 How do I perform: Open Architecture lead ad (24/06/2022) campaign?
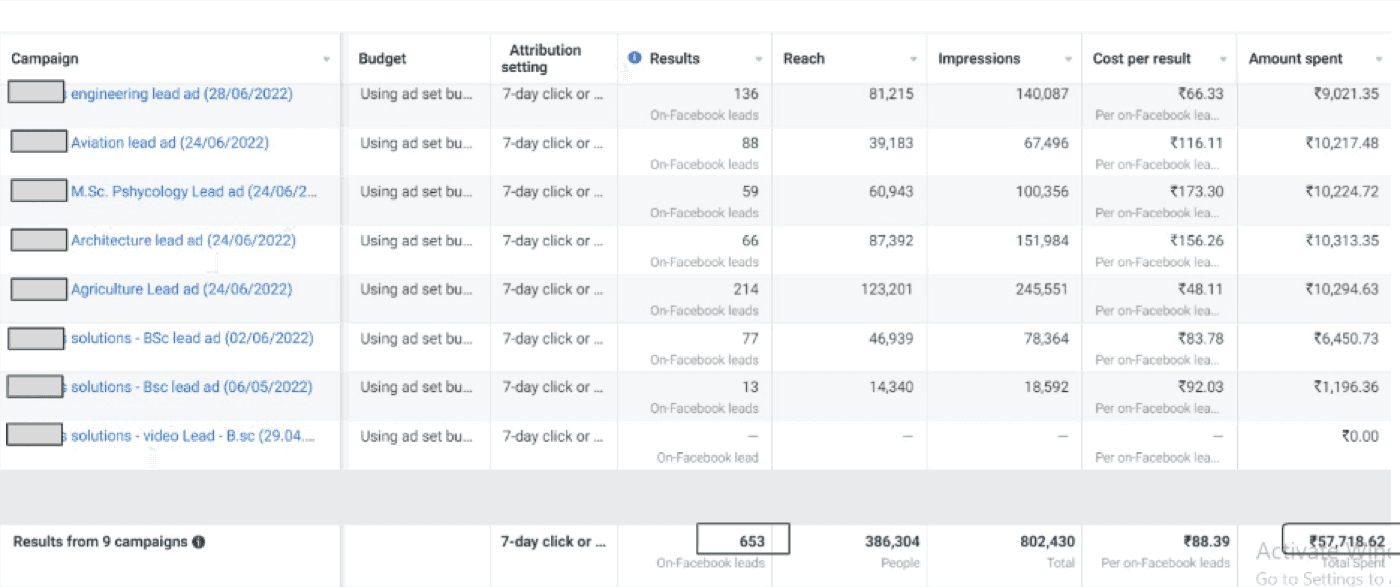pos(183,241)
